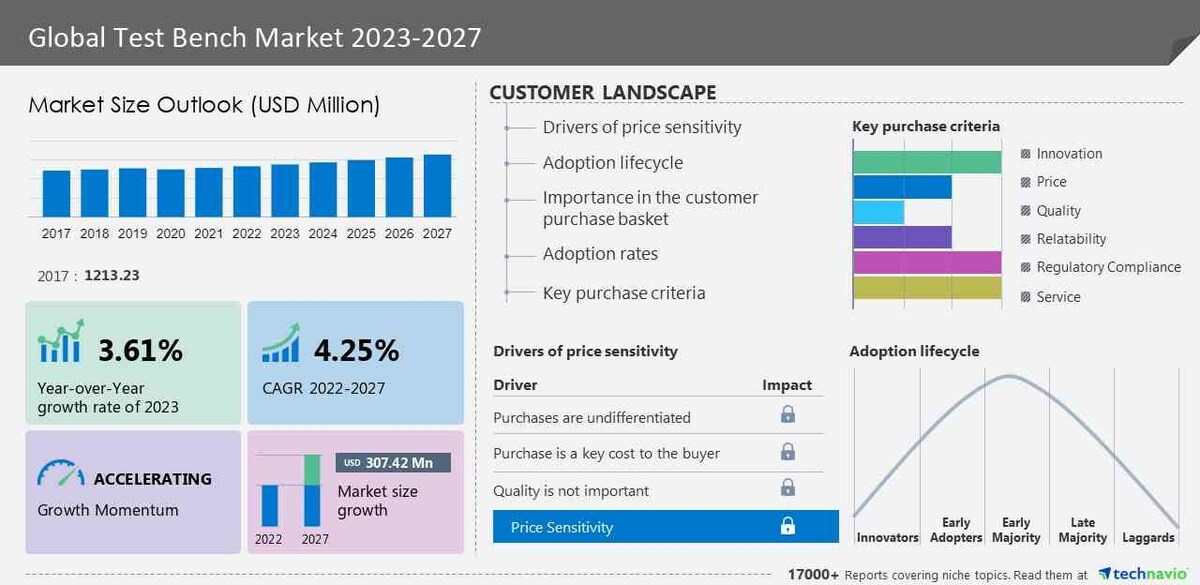
Task: Click the Late Majority stage label
Action: point(1083,530)
